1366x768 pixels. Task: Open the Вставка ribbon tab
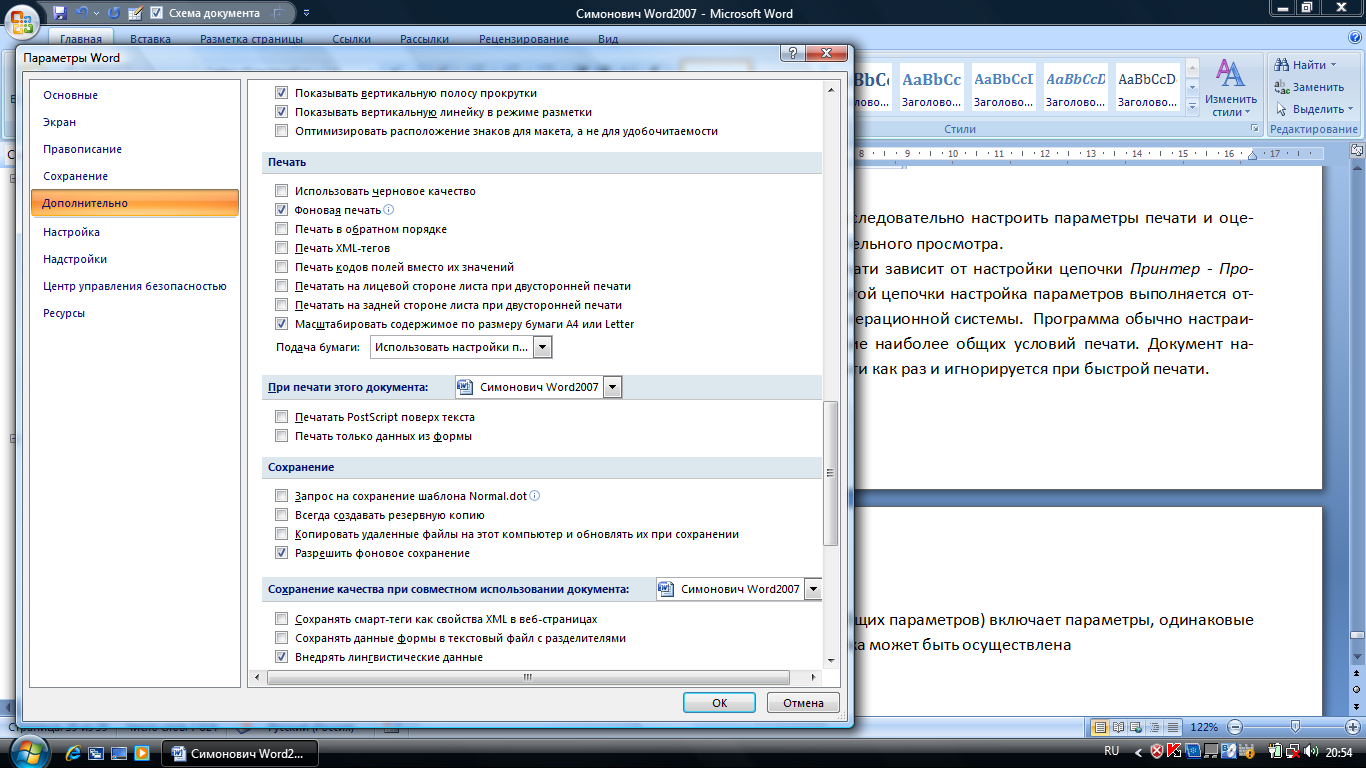(150, 40)
